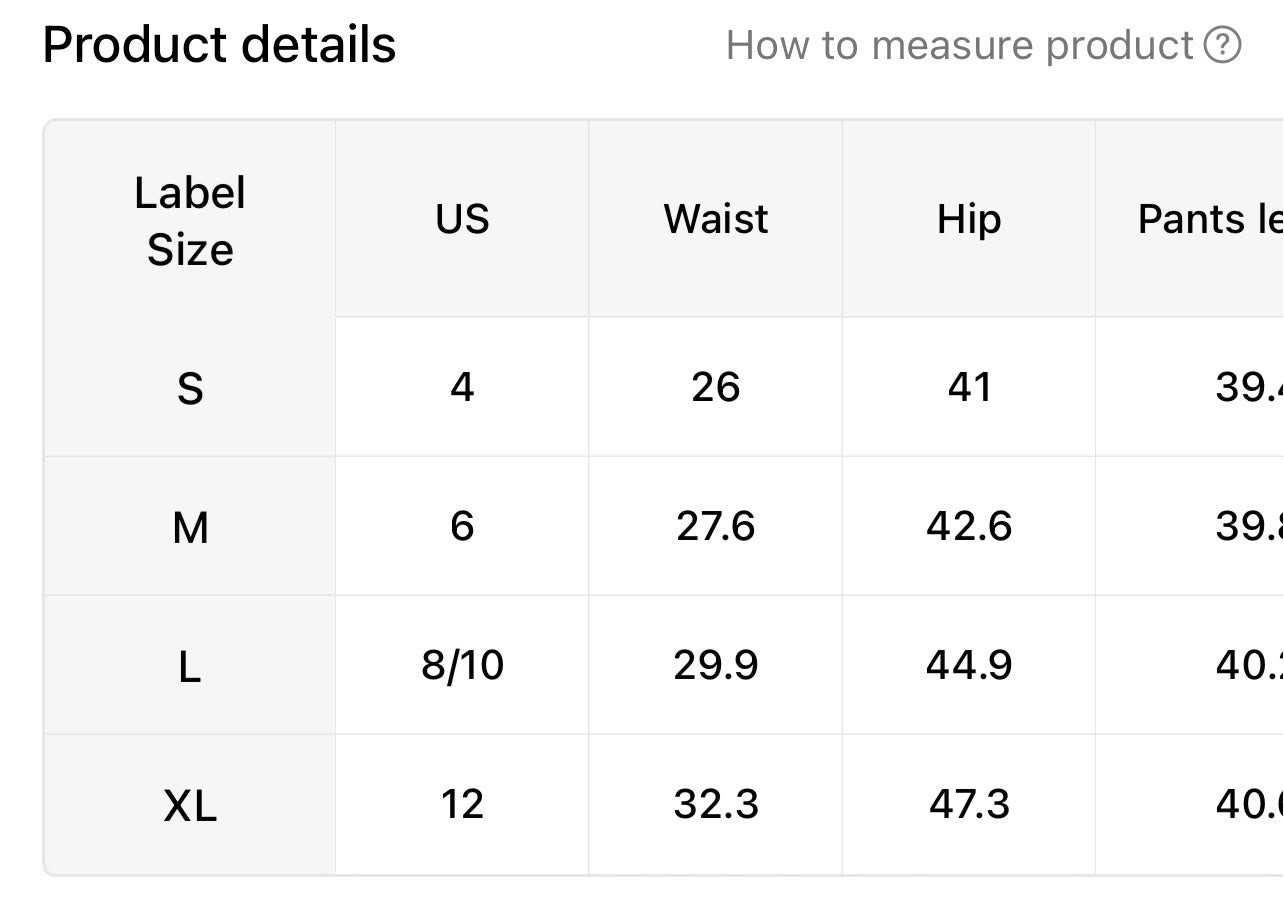The image size is (1284, 902).
Task: Click the hip value 41 cell
Action: (969, 387)
